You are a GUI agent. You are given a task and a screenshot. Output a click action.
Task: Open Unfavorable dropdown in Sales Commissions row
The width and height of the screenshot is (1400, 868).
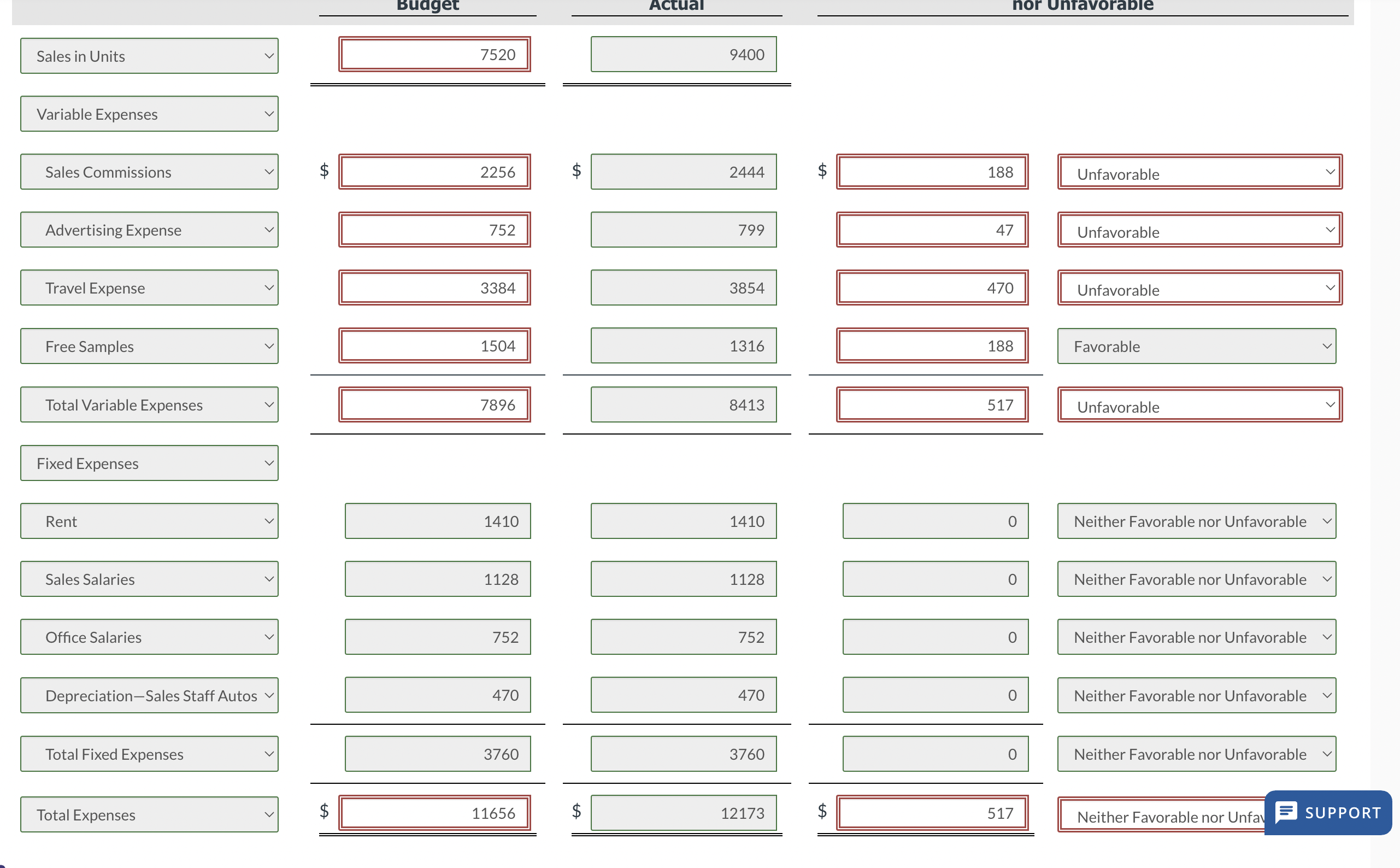coord(1199,172)
